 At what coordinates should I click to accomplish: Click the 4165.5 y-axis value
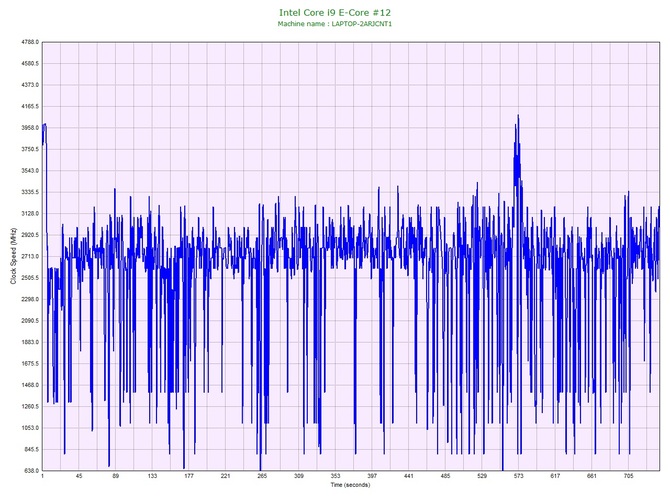(30, 106)
